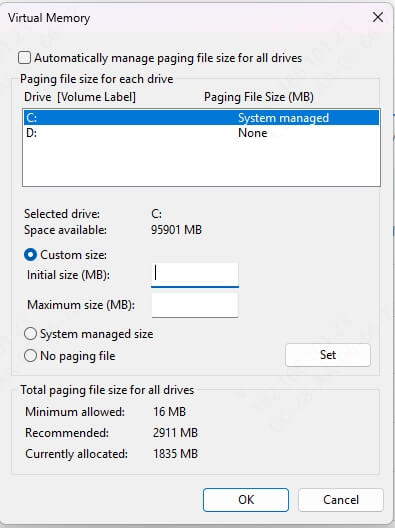
Task: Click the Minimum allowed 16 MB value
Action: point(169,411)
